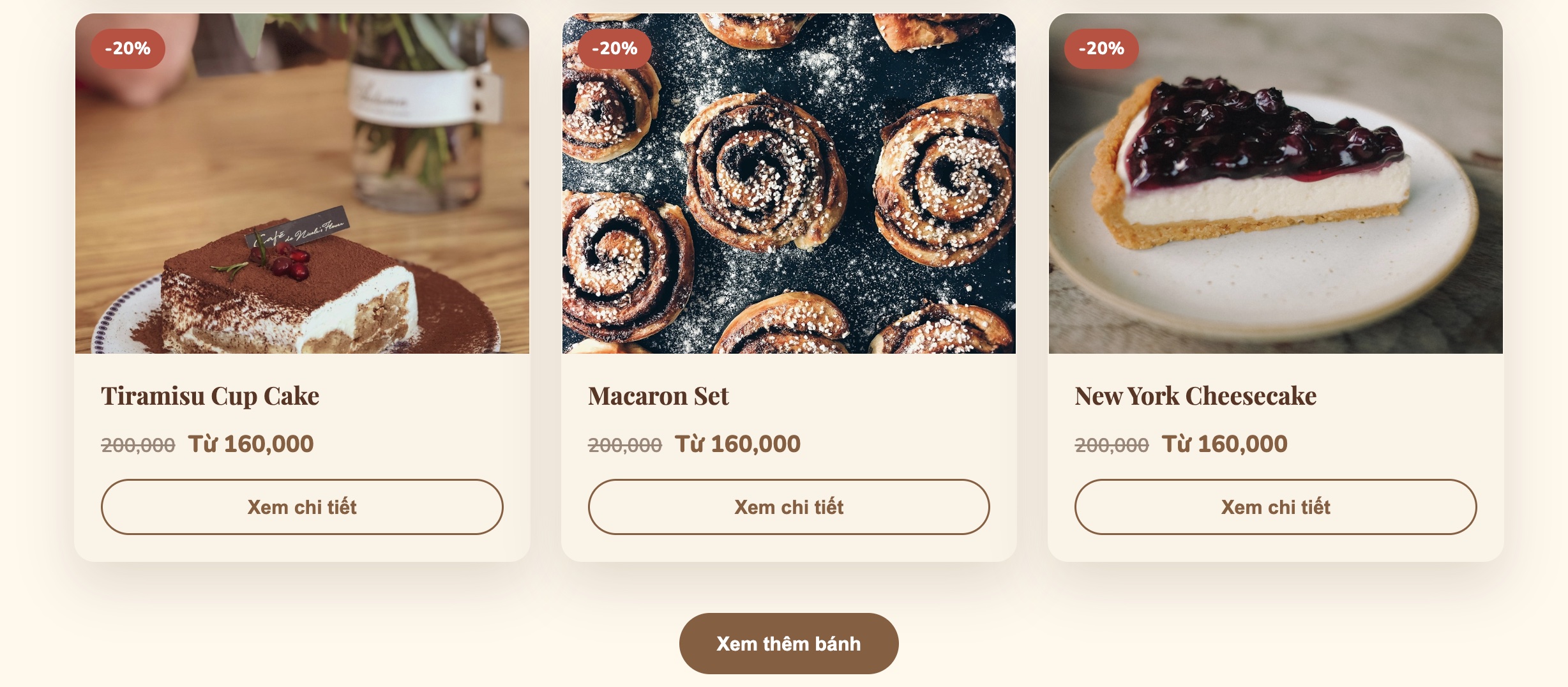The image size is (1568, 687).
Task: Click Xem chi tiết under New York Cheesecake
Action: [x=1276, y=507]
